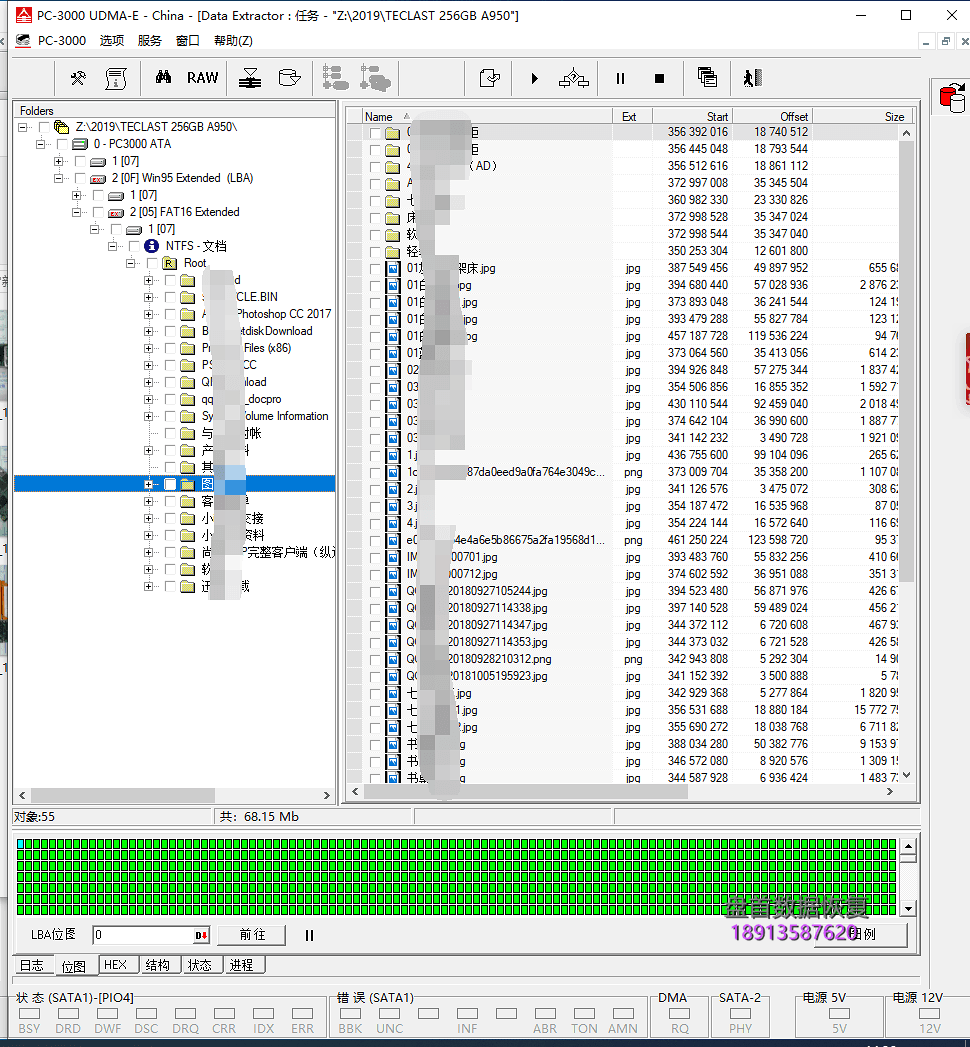This screenshot has height=1047, width=970.
Task: Pause the task using toolbar pause button
Action: [620, 79]
